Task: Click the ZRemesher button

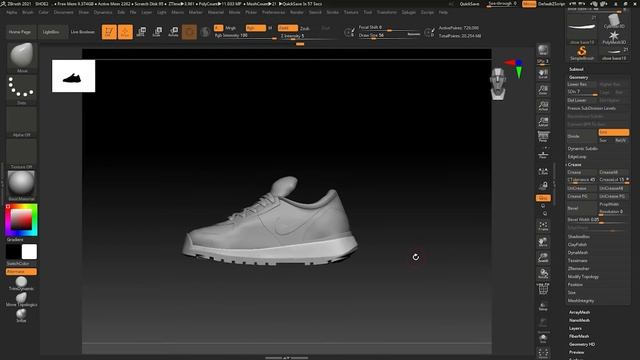Action: pyautogui.click(x=578, y=269)
